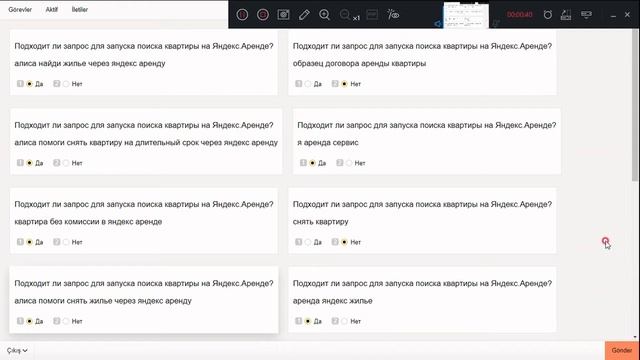Choose Да for 'алиса помоги снять жилье через яндекс аренду'
Viewport: 640px width, 360px height.
pos(29,321)
